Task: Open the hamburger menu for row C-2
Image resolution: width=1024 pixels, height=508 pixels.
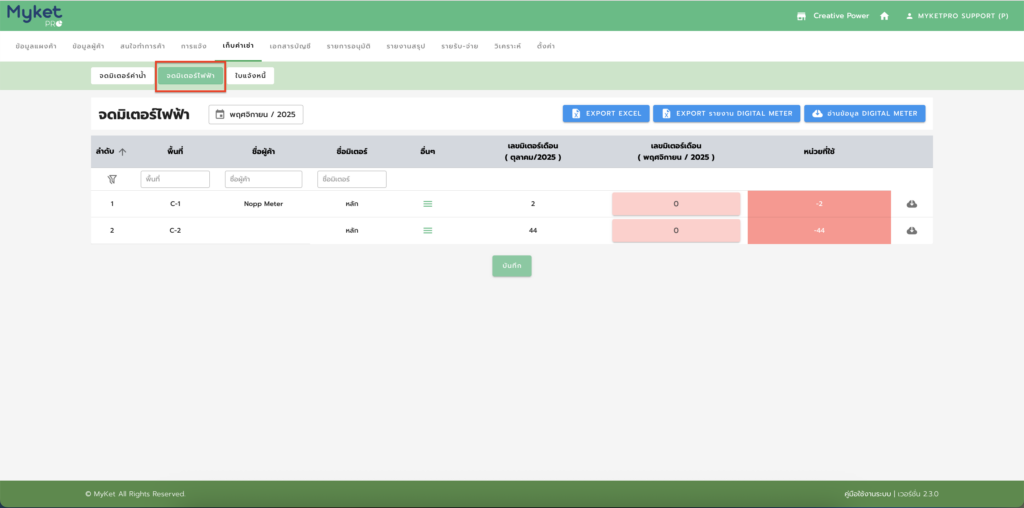Action: (x=428, y=230)
